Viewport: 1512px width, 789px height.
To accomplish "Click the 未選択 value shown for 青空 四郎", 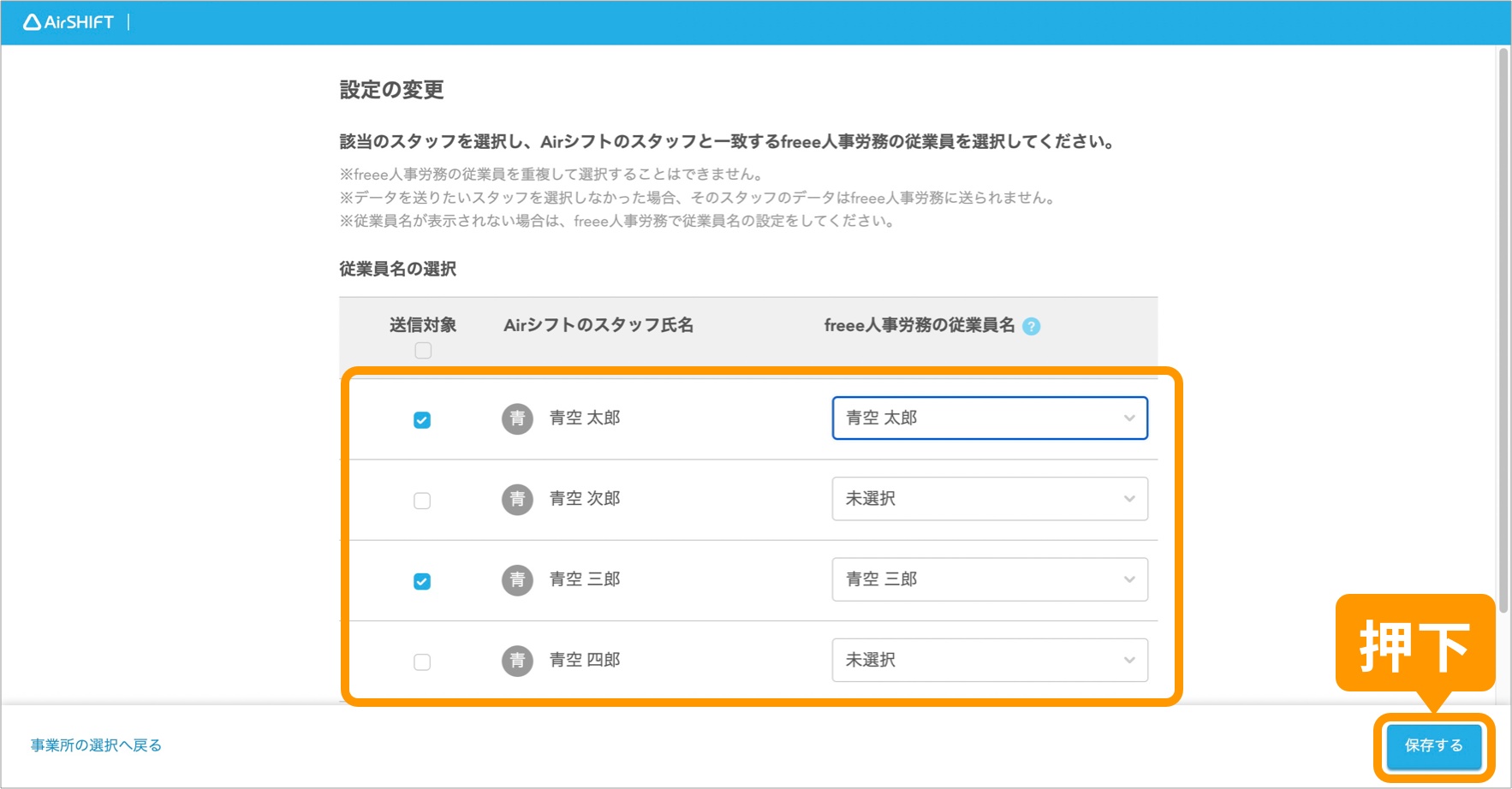I will 871,660.
